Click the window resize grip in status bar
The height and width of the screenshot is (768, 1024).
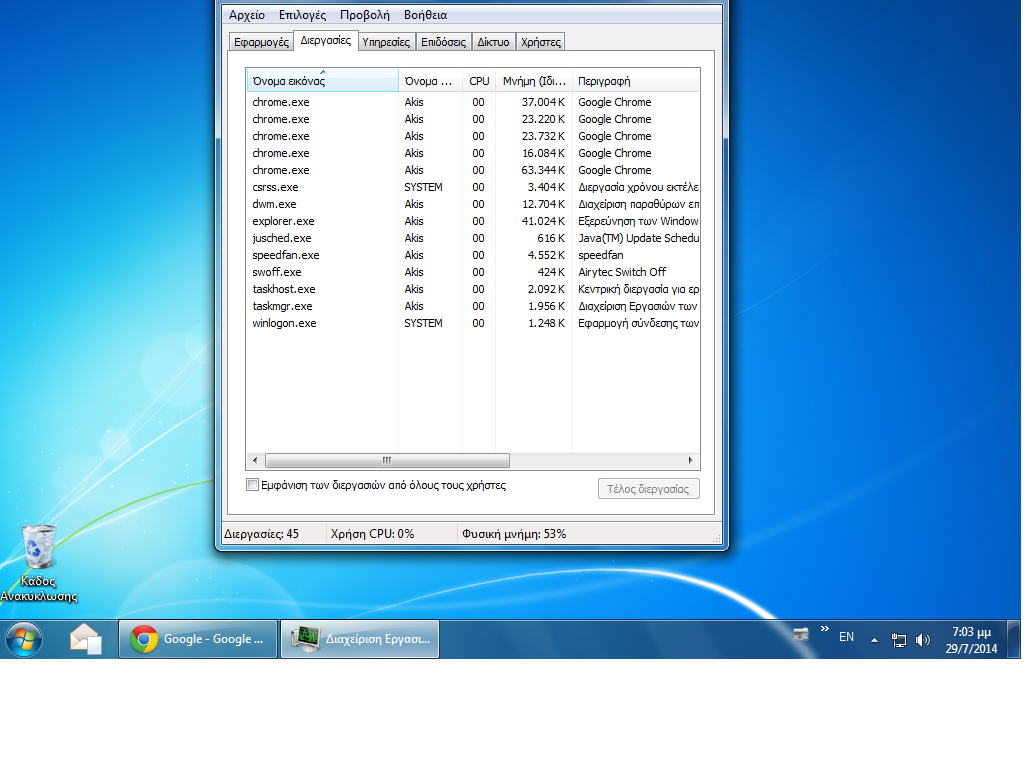point(716,538)
